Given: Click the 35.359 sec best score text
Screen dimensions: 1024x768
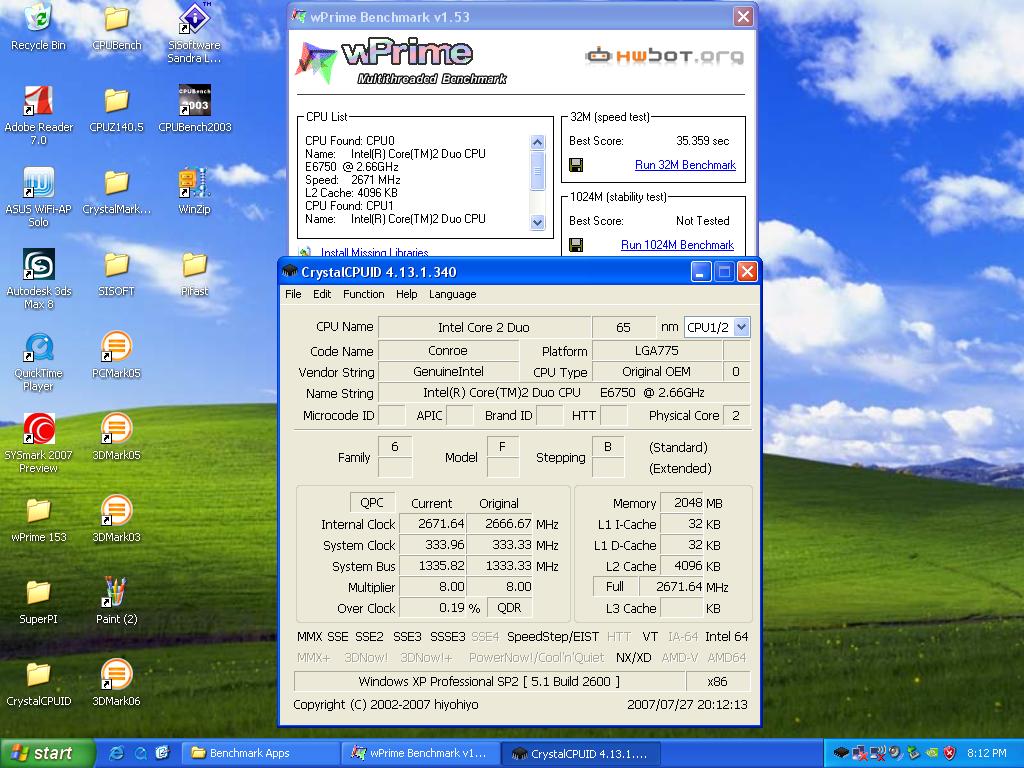Looking at the screenshot, I should click(x=703, y=140).
